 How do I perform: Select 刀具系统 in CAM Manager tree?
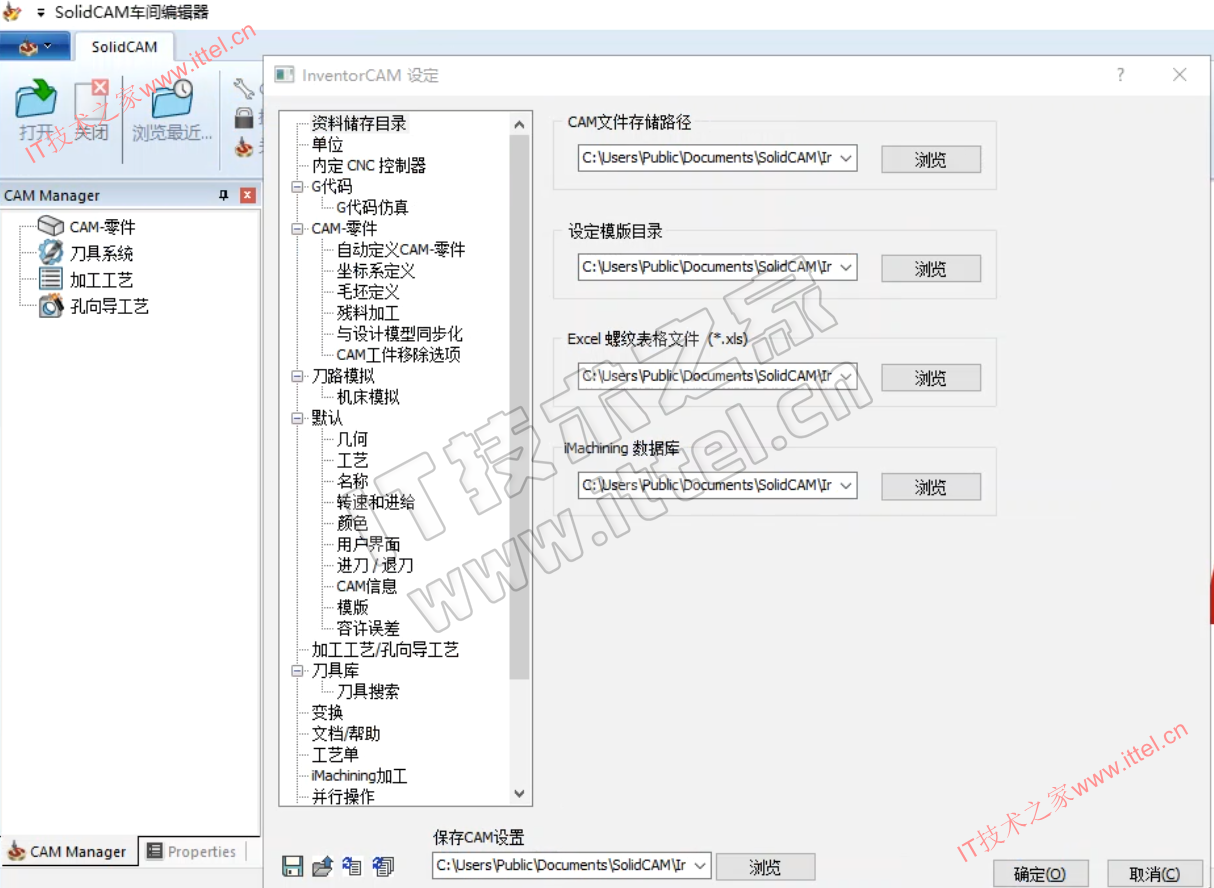pos(101,254)
